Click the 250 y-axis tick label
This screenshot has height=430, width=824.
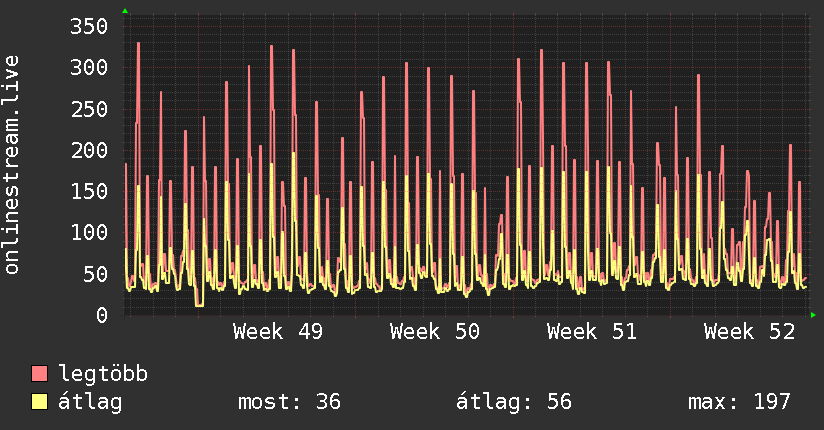pyautogui.click(x=89, y=109)
